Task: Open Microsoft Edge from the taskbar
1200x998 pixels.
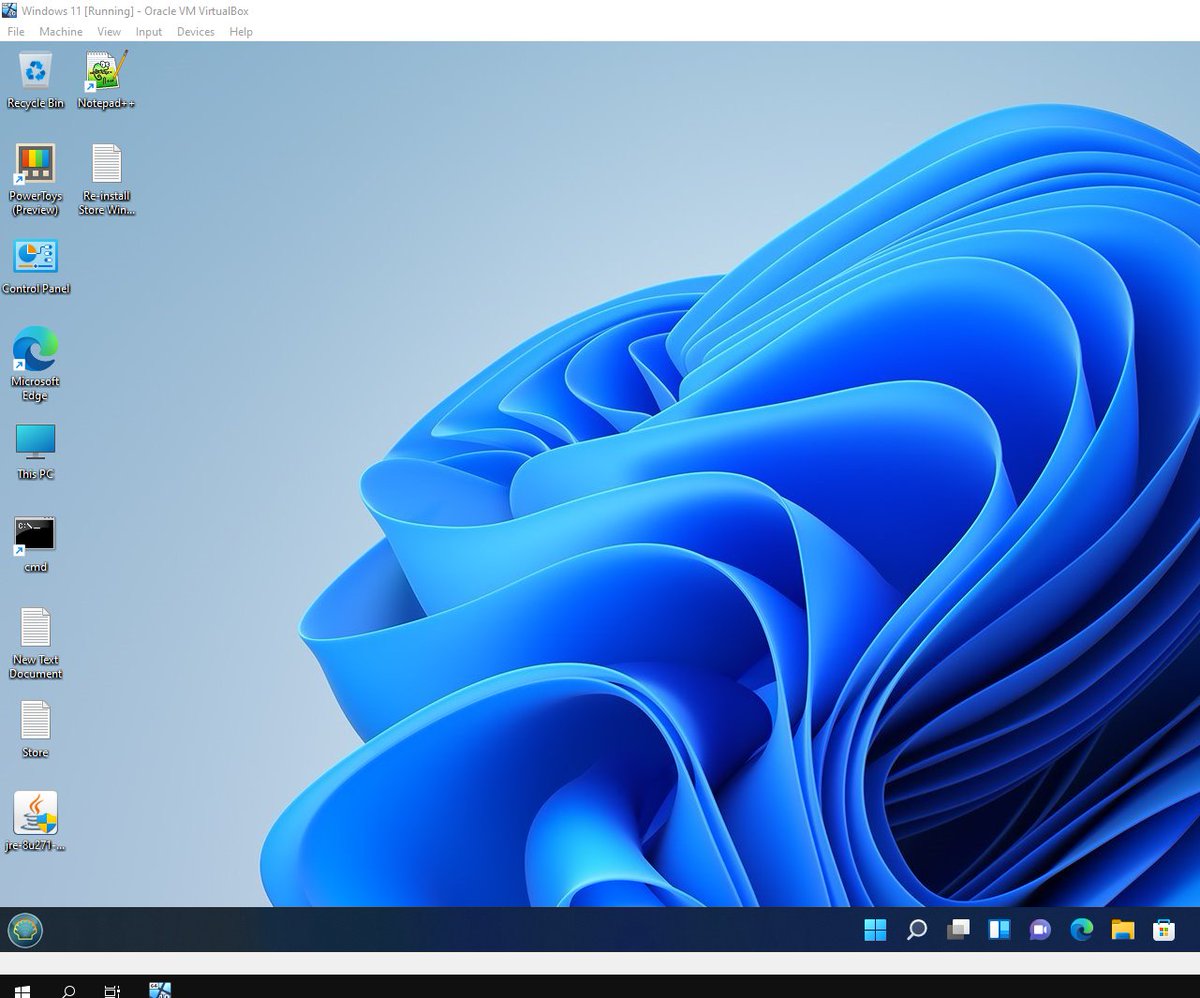Action: click(1082, 930)
